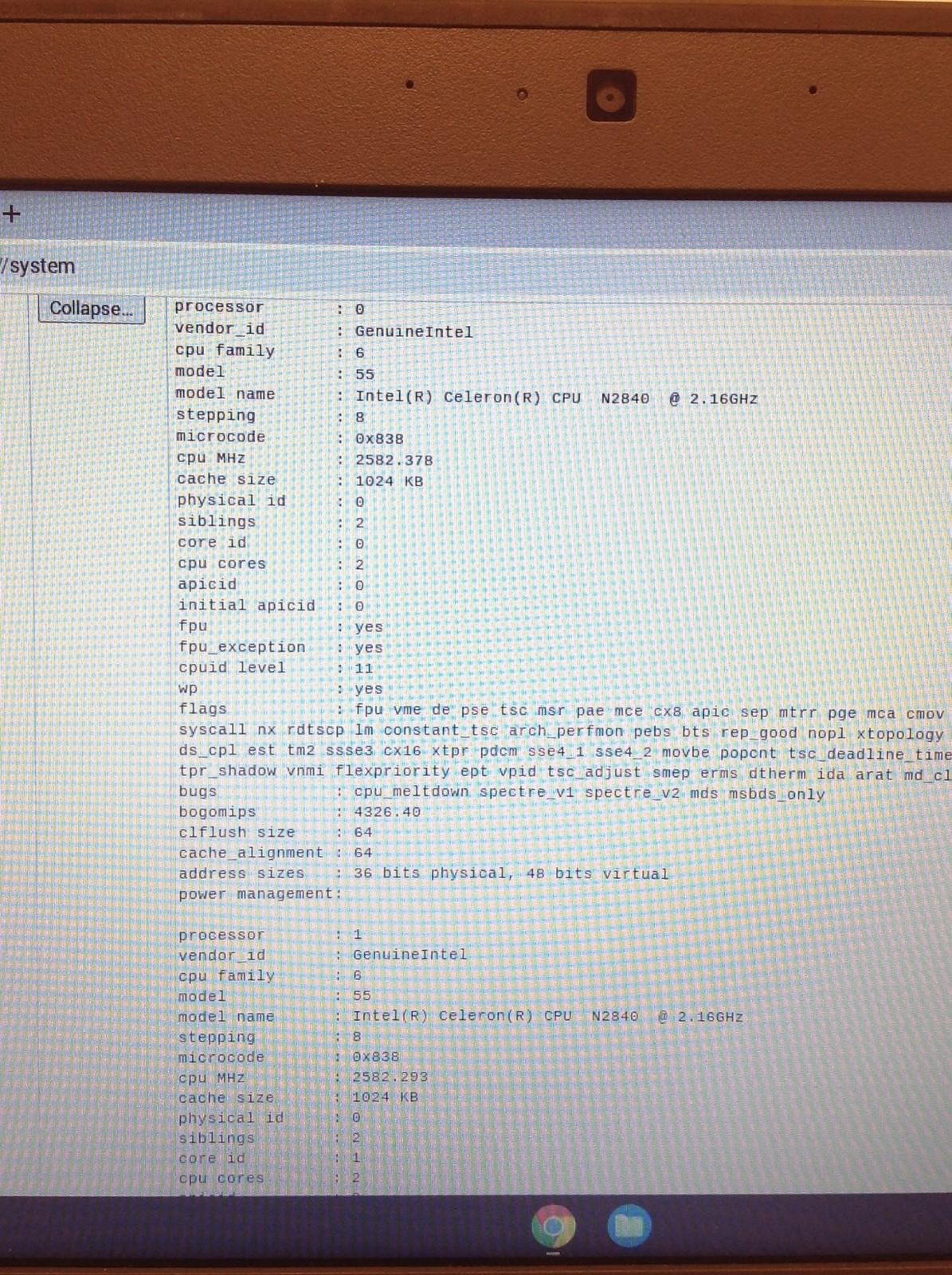This screenshot has height=1275, width=952.
Task: Select the stepping 8 line under processor 0
Action: coord(270,416)
